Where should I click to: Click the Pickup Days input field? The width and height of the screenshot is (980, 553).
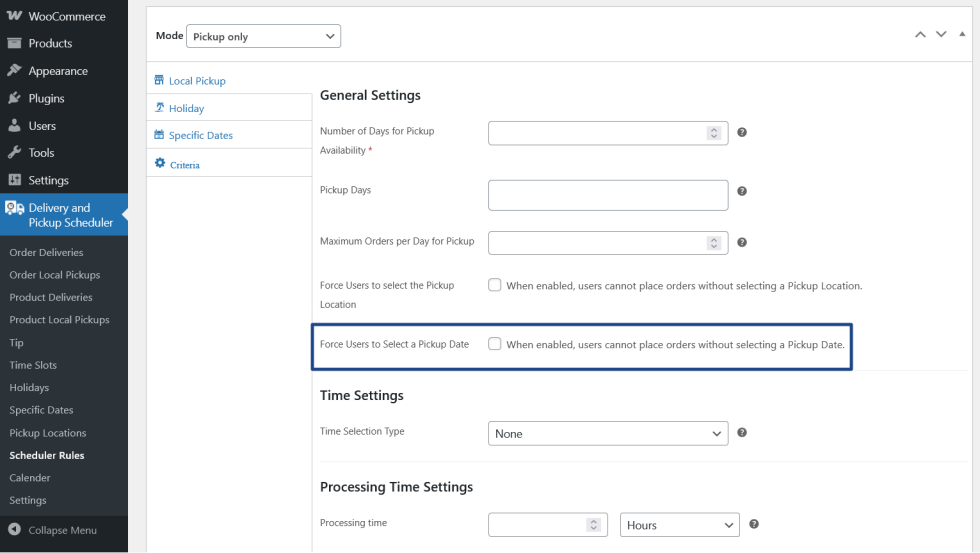(607, 195)
